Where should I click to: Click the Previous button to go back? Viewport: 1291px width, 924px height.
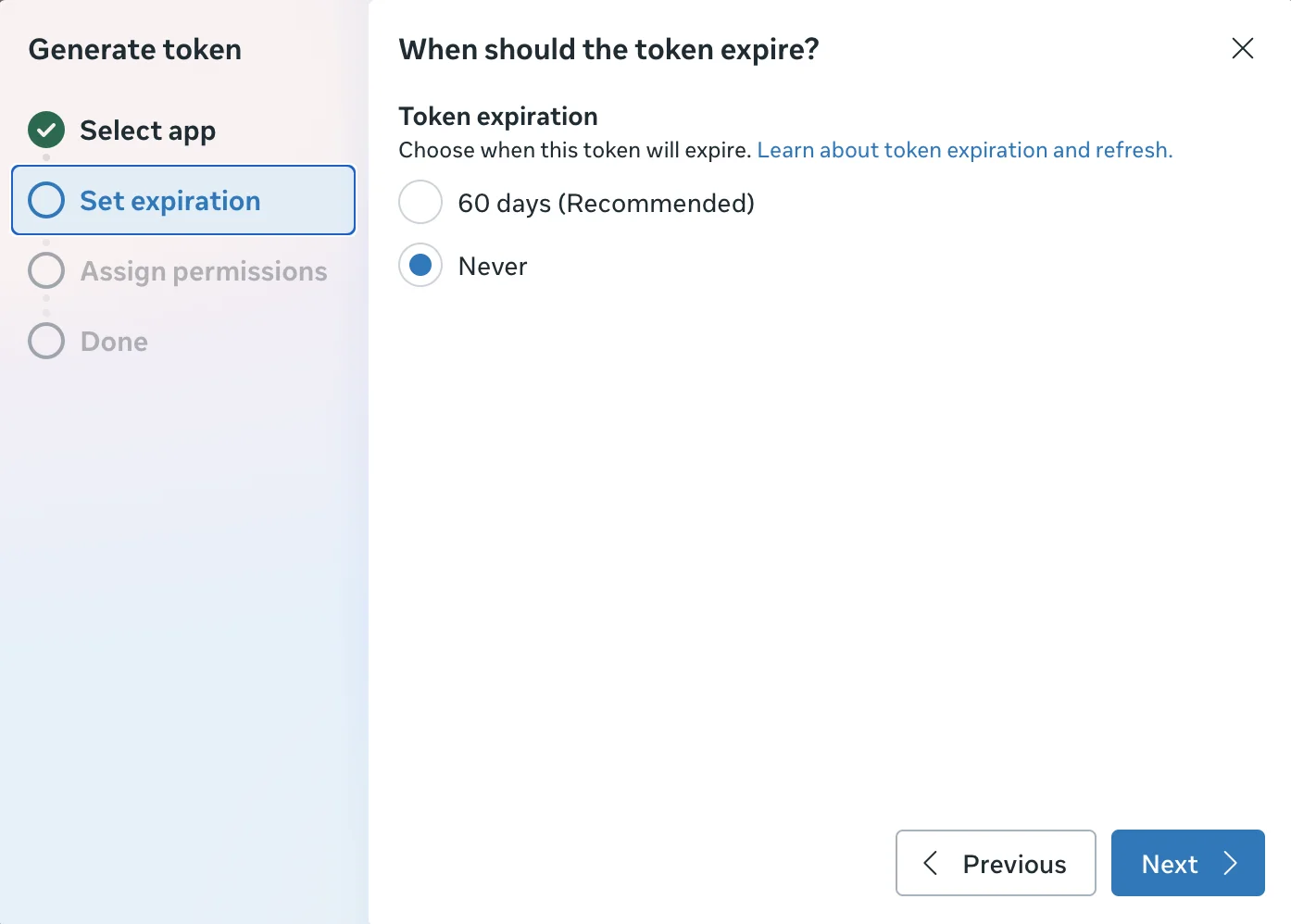point(996,863)
